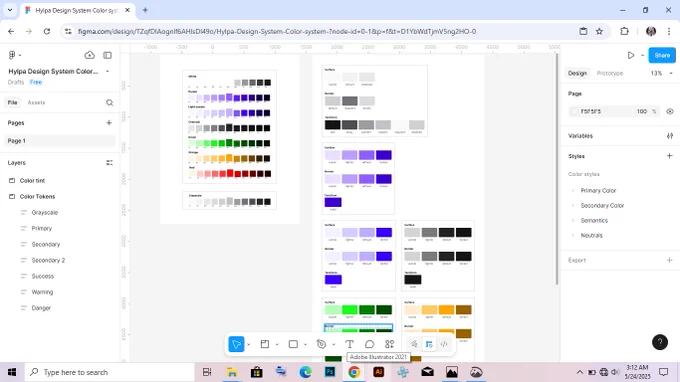Viewport: 680px width, 382px height.
Task: Expand the Primary Color style group
Action: click(x=573, y=190)
